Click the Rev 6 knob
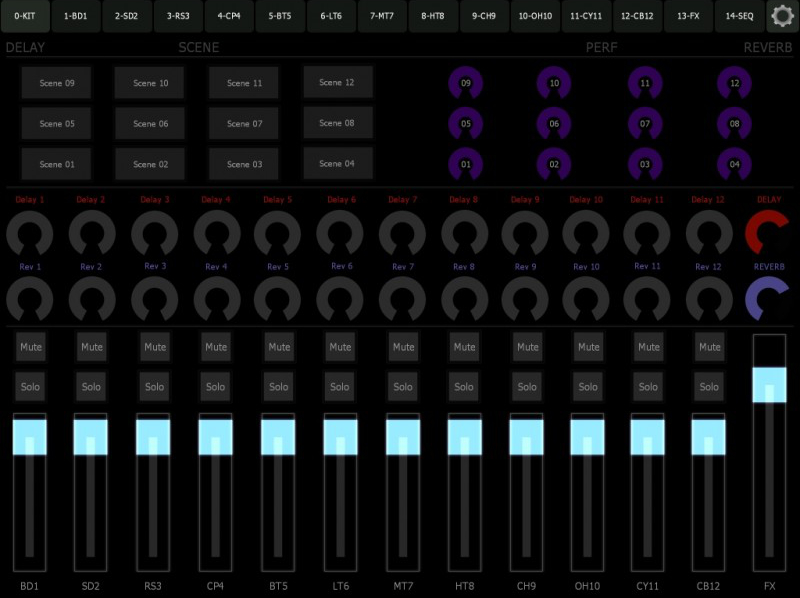 tap(340, 298)
